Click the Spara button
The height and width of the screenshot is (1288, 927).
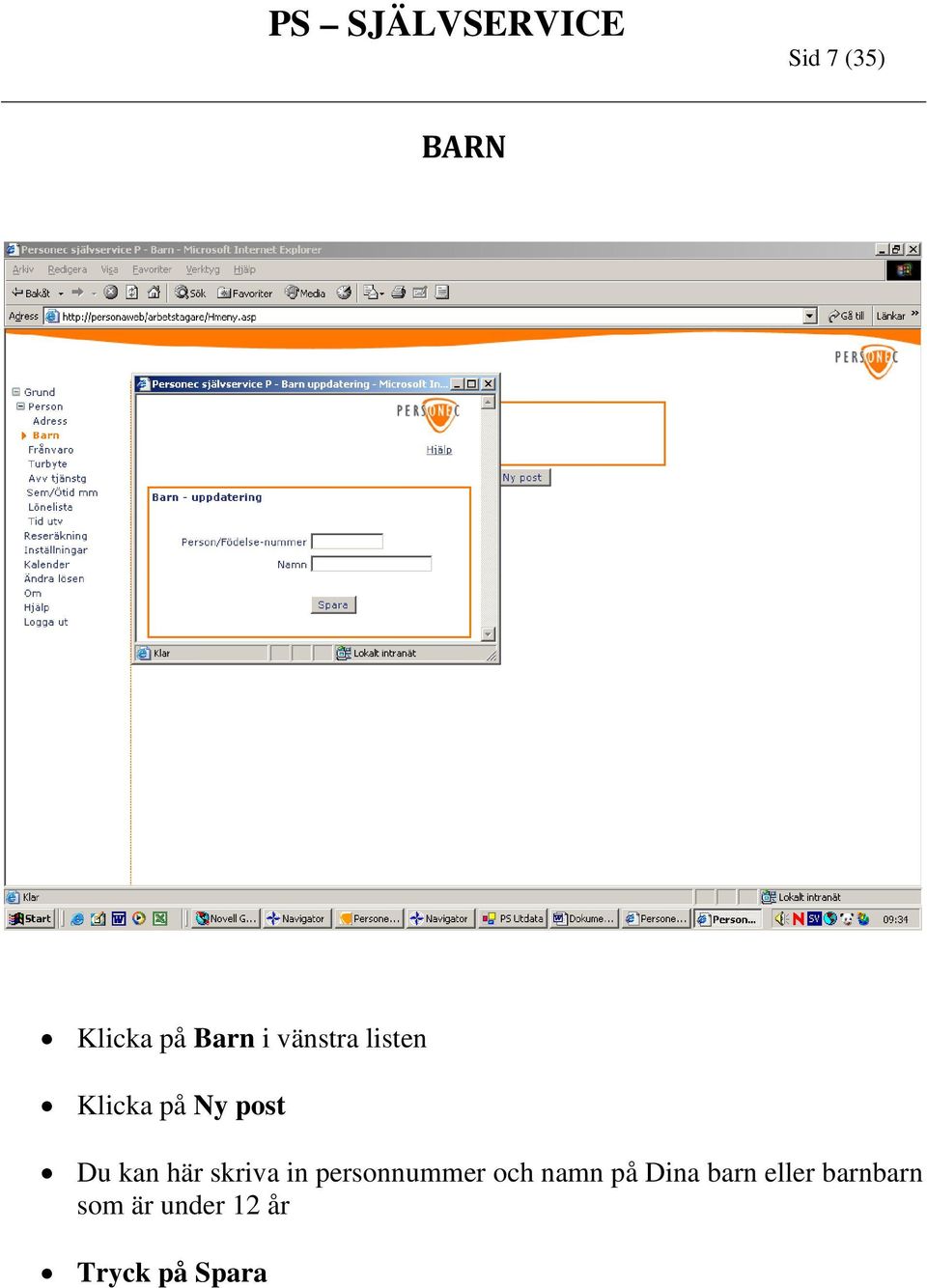(x=334, y=604)
